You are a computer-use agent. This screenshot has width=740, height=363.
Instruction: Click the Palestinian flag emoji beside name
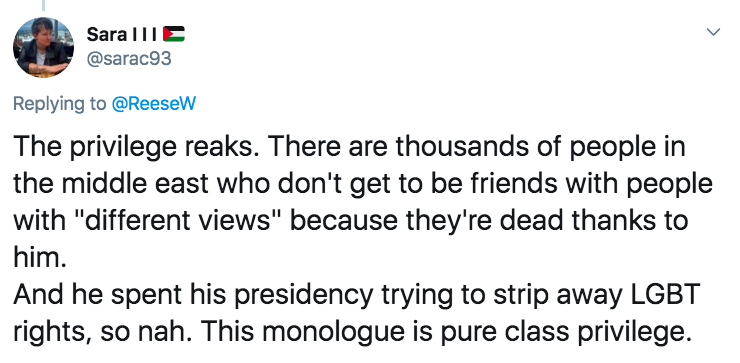coord(174,34)
